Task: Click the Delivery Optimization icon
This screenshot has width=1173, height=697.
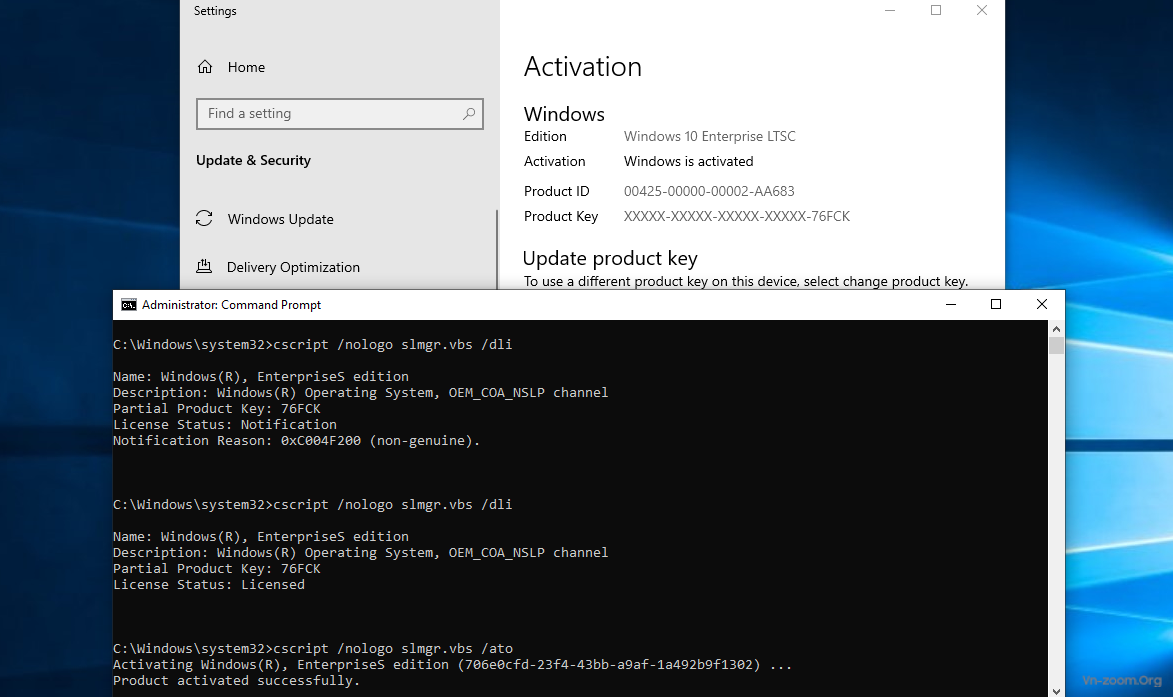Action: tap(204, 266)
